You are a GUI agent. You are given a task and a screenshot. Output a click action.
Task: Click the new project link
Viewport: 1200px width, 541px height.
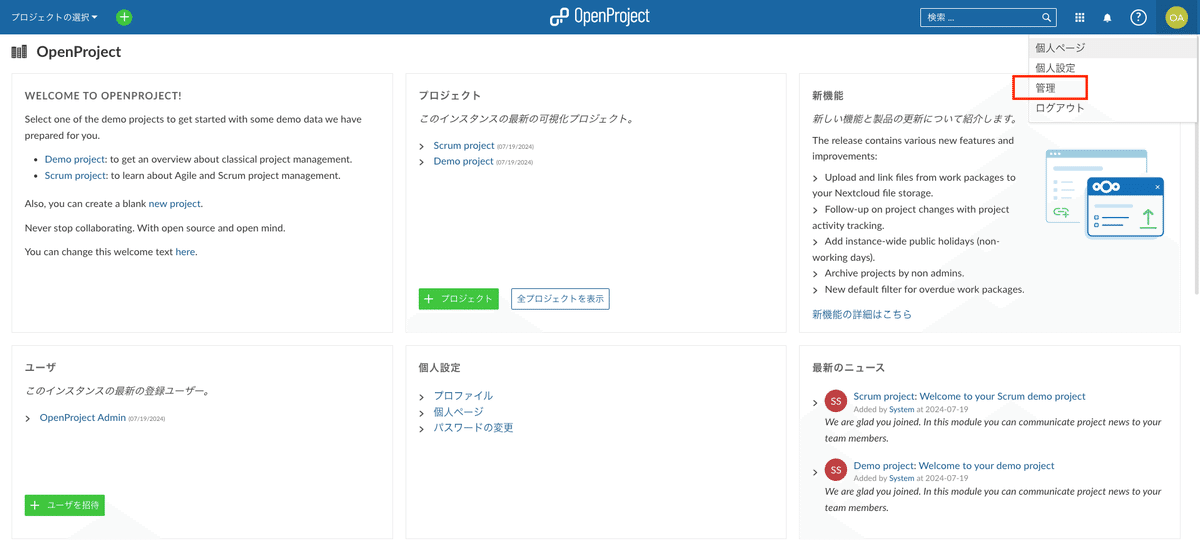point(175,203)
